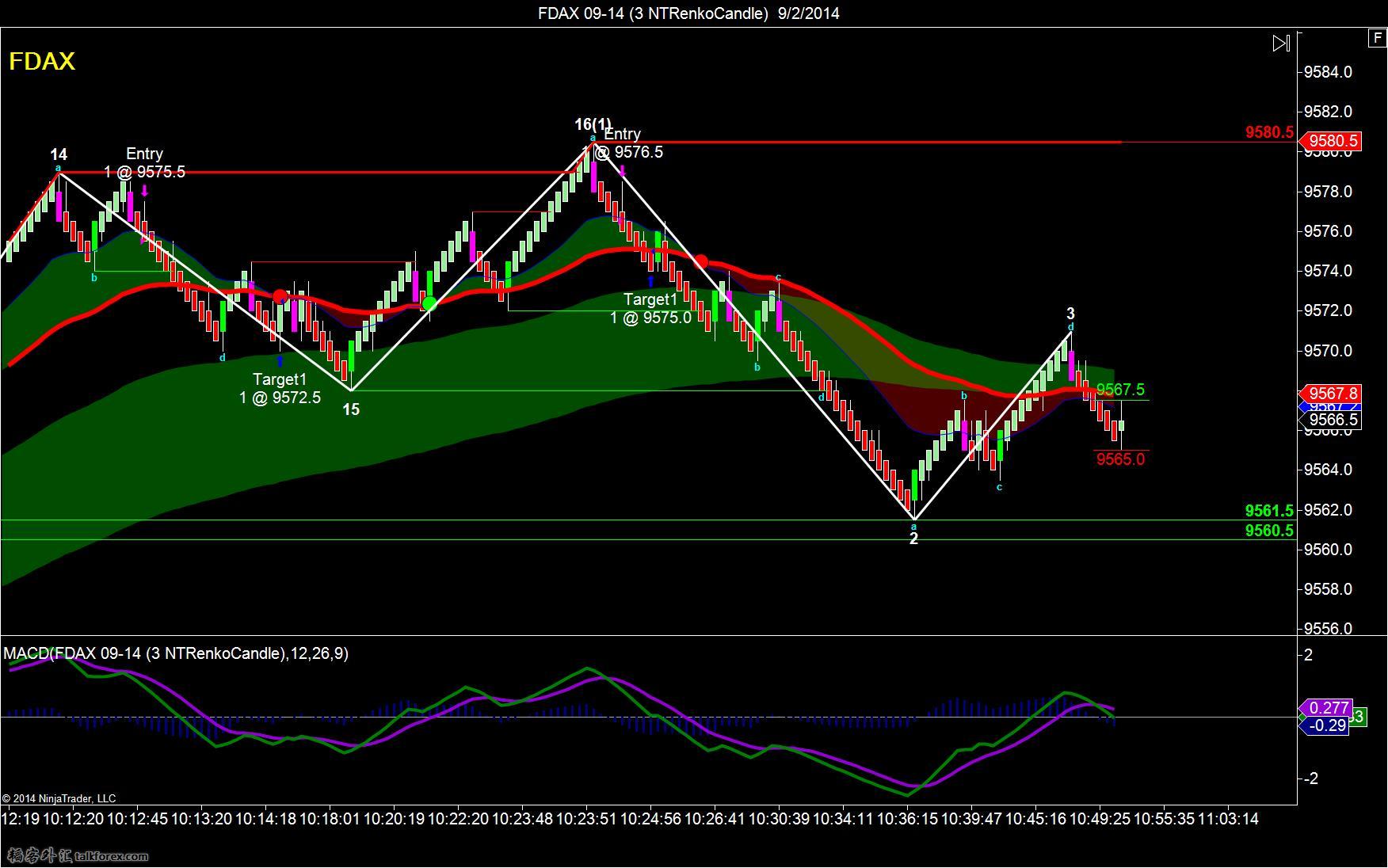This screenshot has height=868, width=1388.
Task: Click the 10:36:15 time axis label
Action: [x=907, y=819]
